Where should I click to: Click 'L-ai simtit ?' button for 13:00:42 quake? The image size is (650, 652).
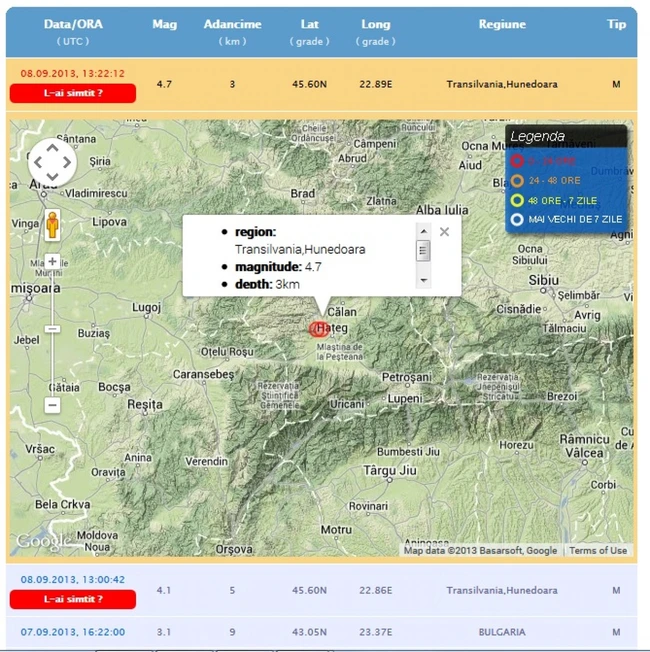(72, 599)
